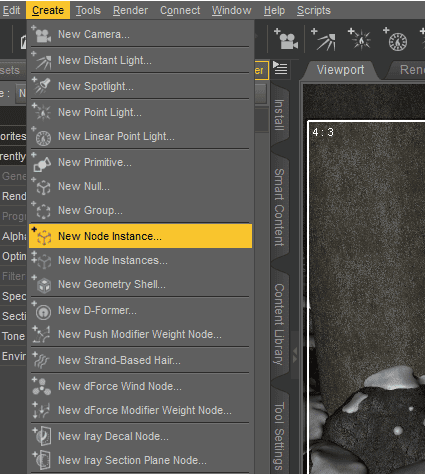This screenshot has width=425, height=474.
Task: Open the Smart Content side tab
Action: pos(279,207)
